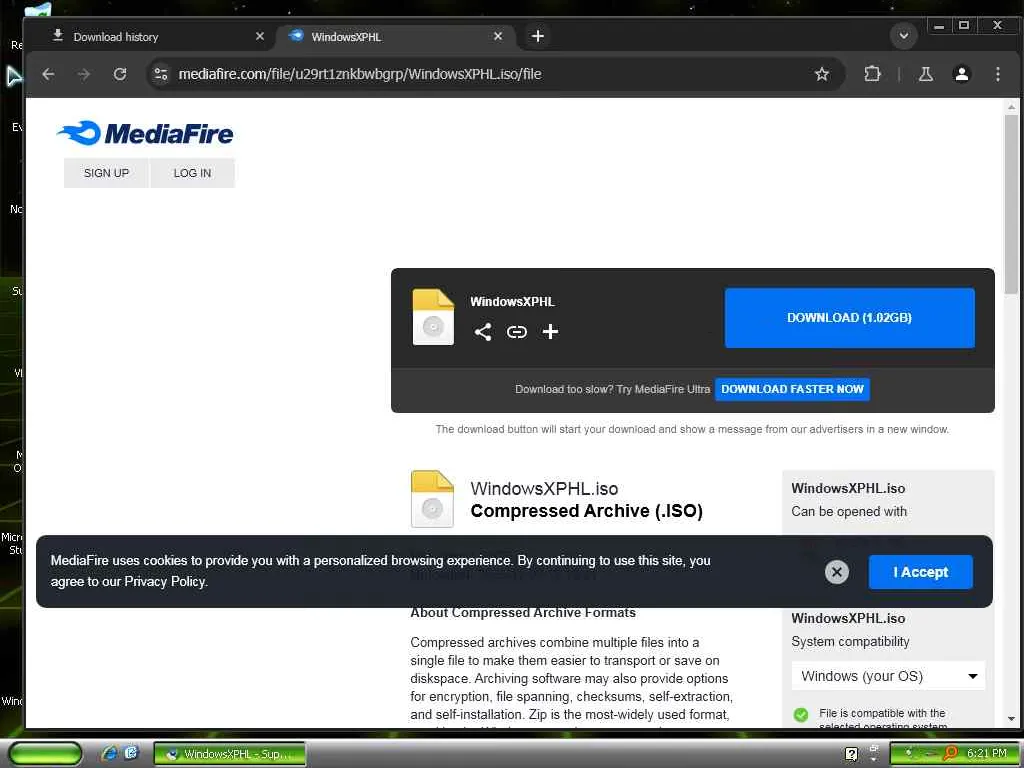Accept cookies with I Accept
Image resolution: width=1024 pixels, height=768 pixels.
pyautogui.click(x=921, y=572)
